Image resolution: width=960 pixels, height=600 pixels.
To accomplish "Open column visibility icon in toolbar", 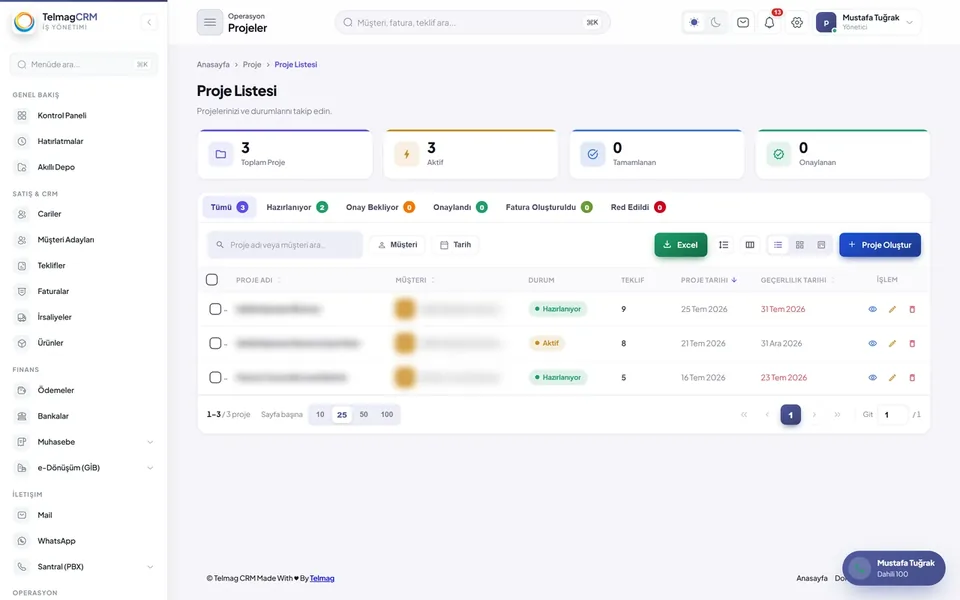I will click(x=749, y=245).
